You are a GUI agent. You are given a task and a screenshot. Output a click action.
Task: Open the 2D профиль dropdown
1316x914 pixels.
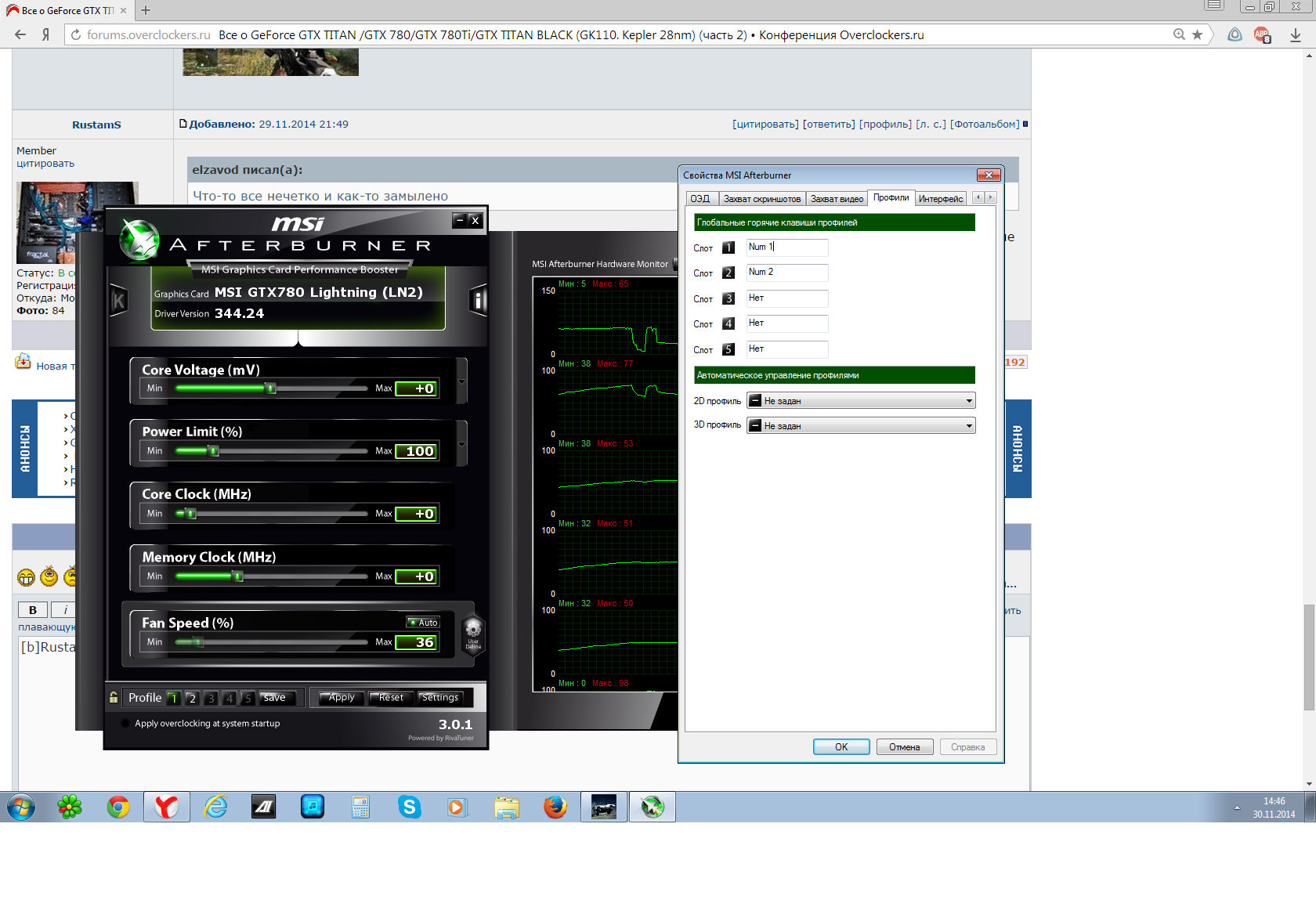[861, 401]
